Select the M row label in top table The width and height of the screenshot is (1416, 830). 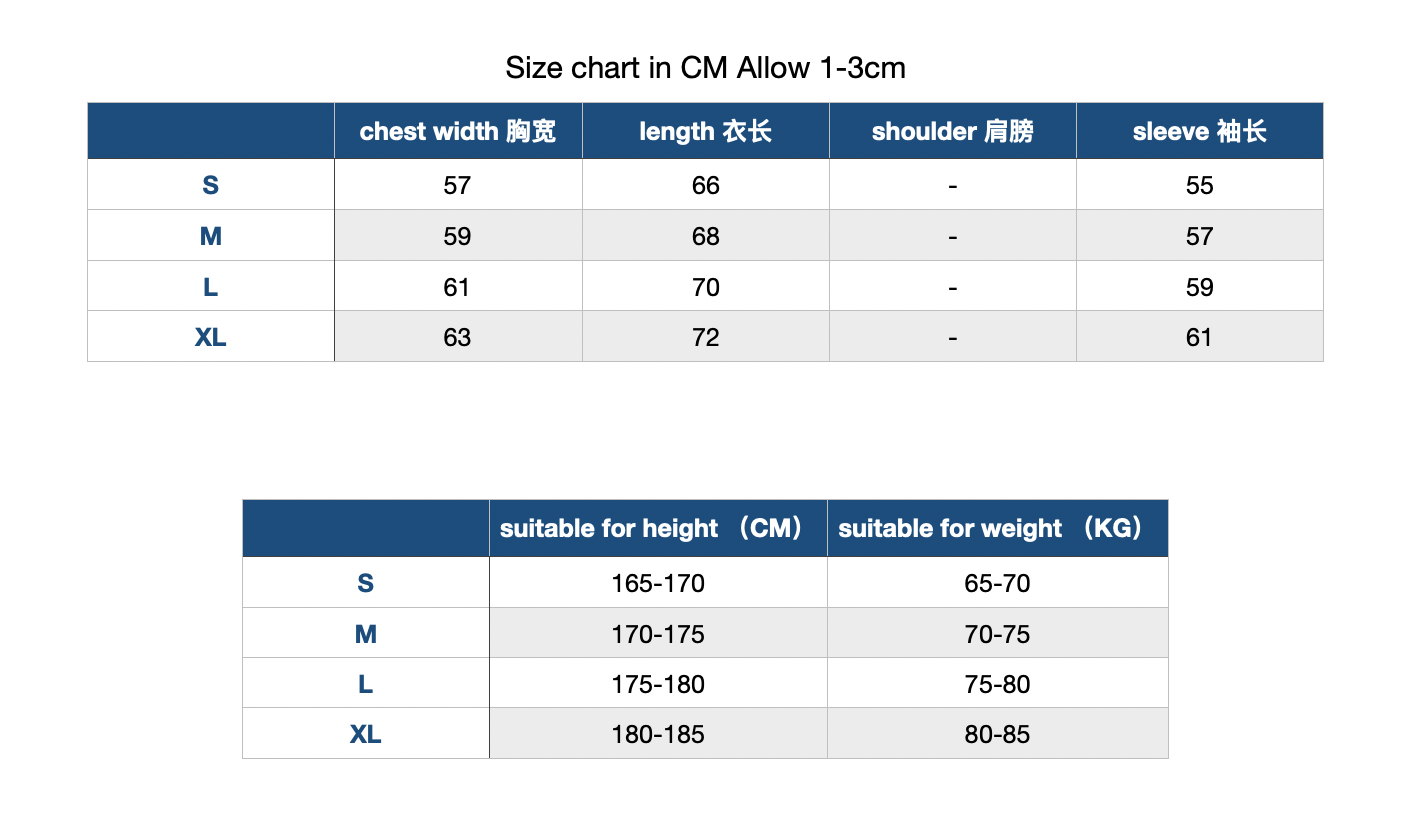(211, 236)
